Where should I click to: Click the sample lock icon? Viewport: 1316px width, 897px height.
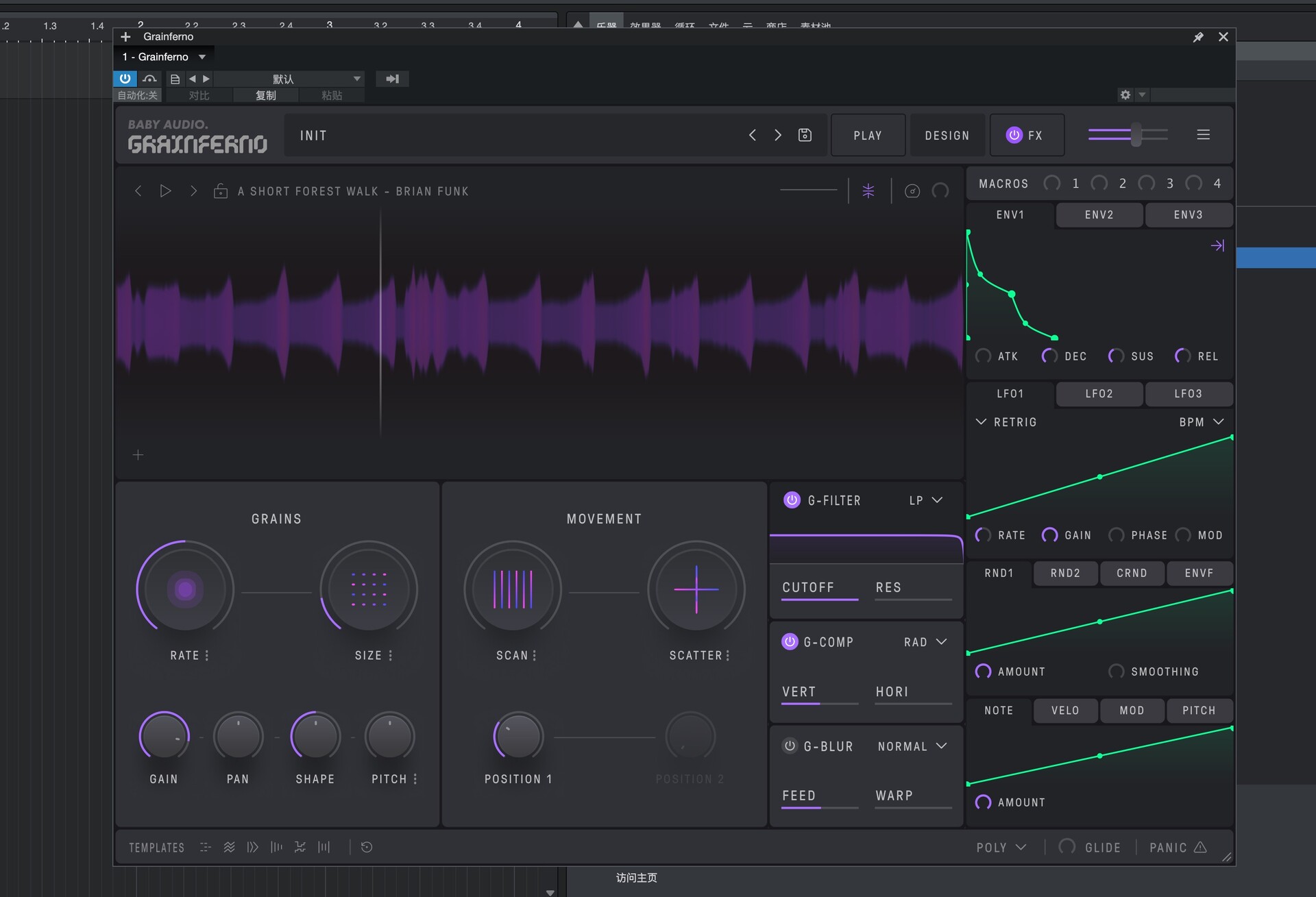[221, 191]
